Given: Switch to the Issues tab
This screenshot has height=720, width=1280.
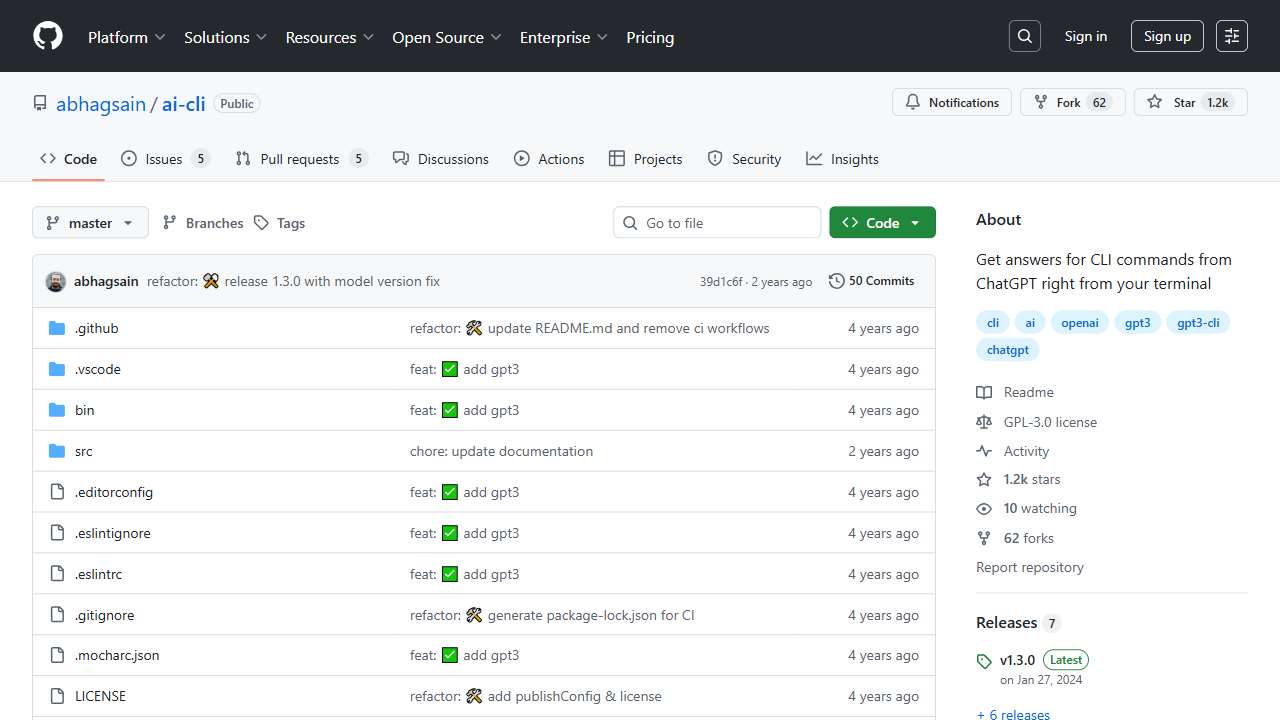Looking at the screenshot, I should pos(163,159).
